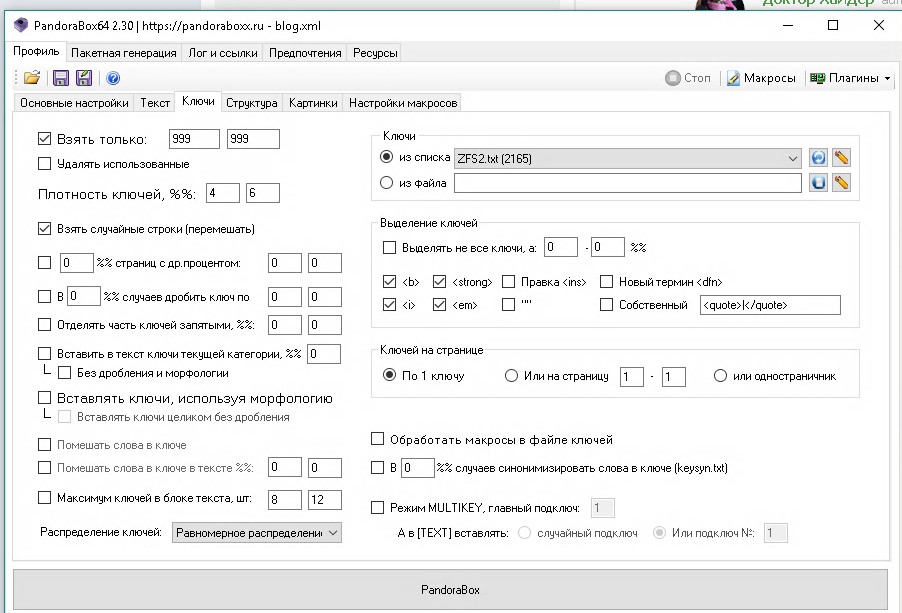Enable Удалять использованные checkbox

pos(44,163)
